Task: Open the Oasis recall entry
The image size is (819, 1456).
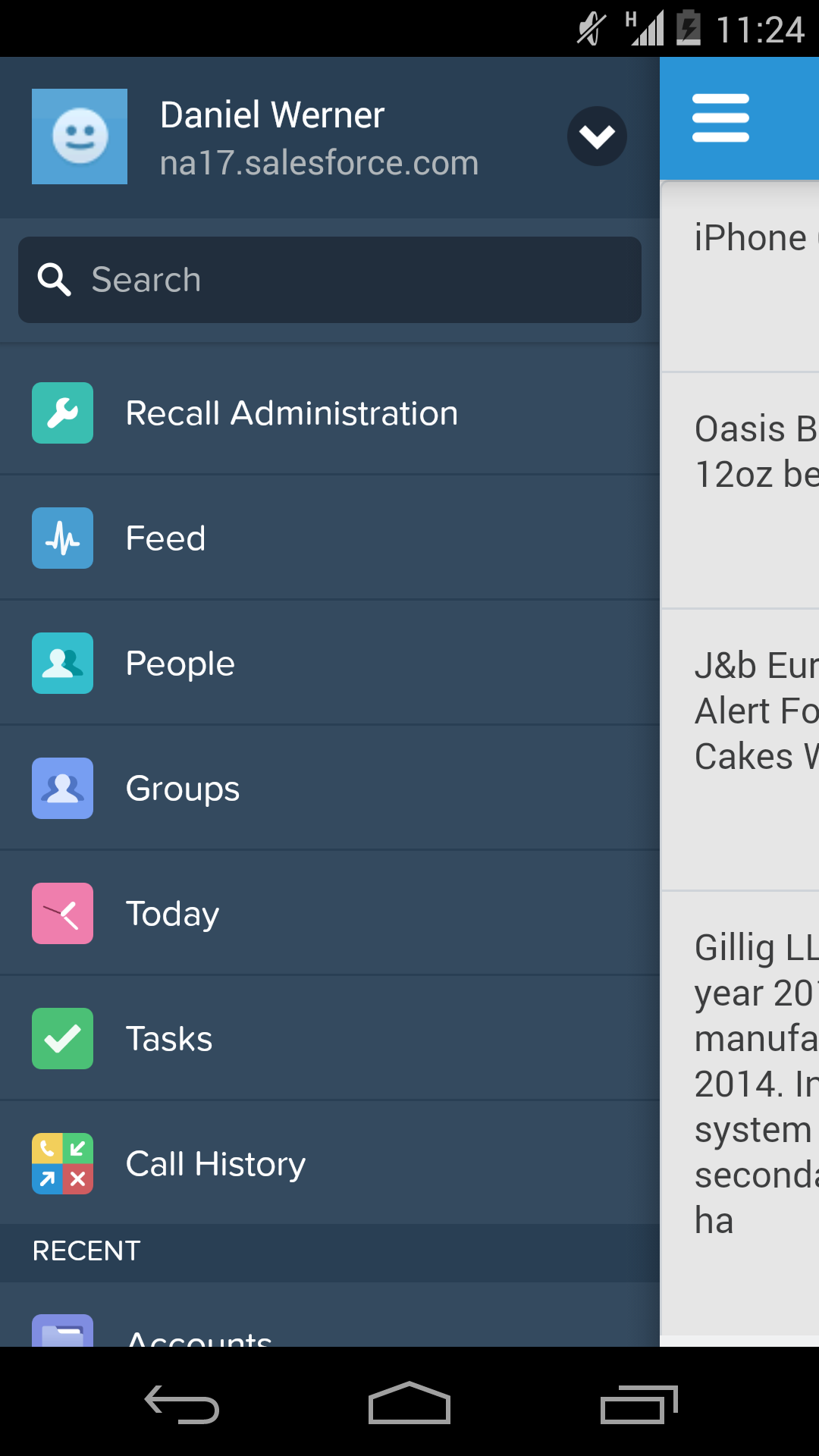Action: [x=740, y=491]
